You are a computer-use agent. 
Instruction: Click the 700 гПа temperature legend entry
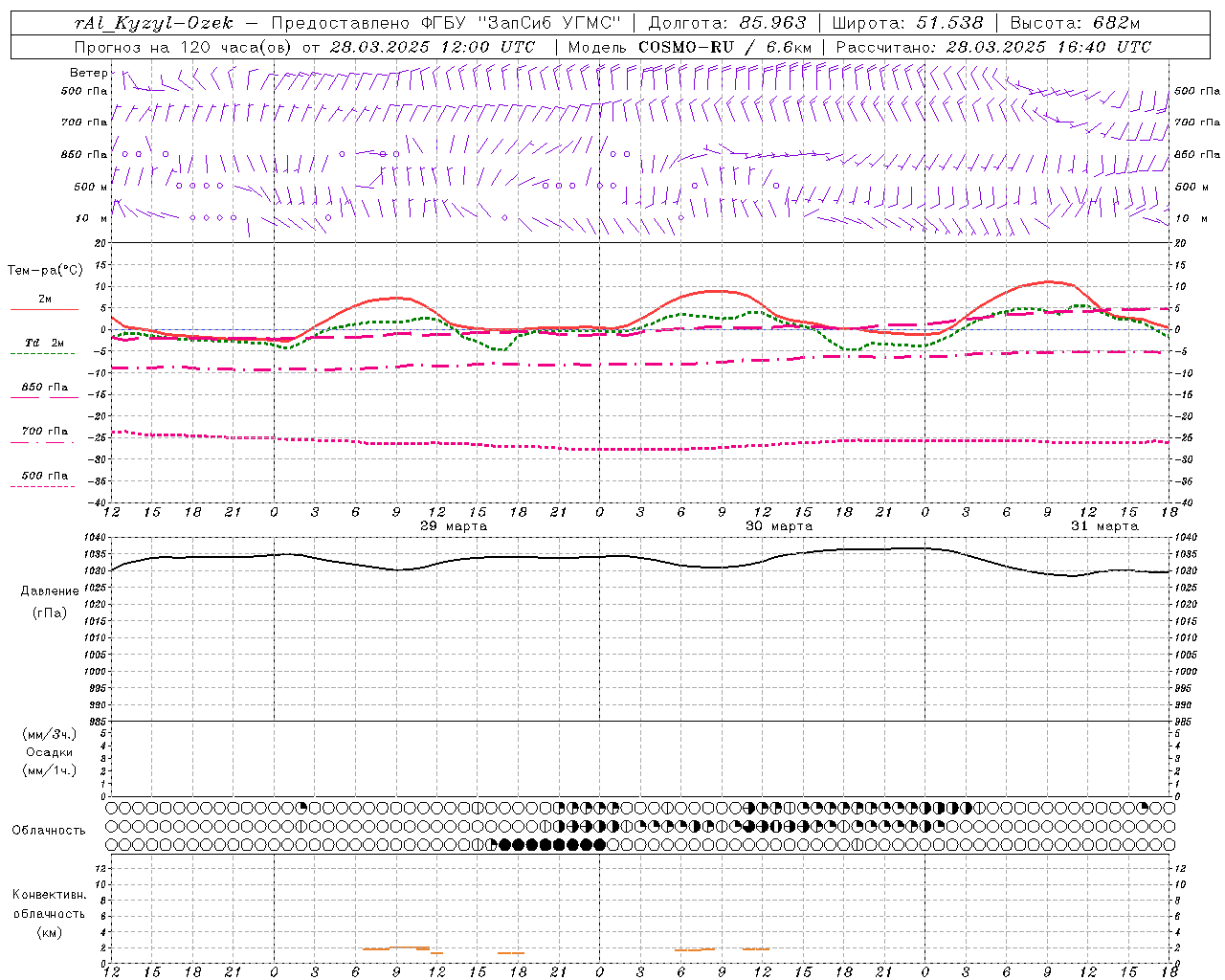pos(45,432)
